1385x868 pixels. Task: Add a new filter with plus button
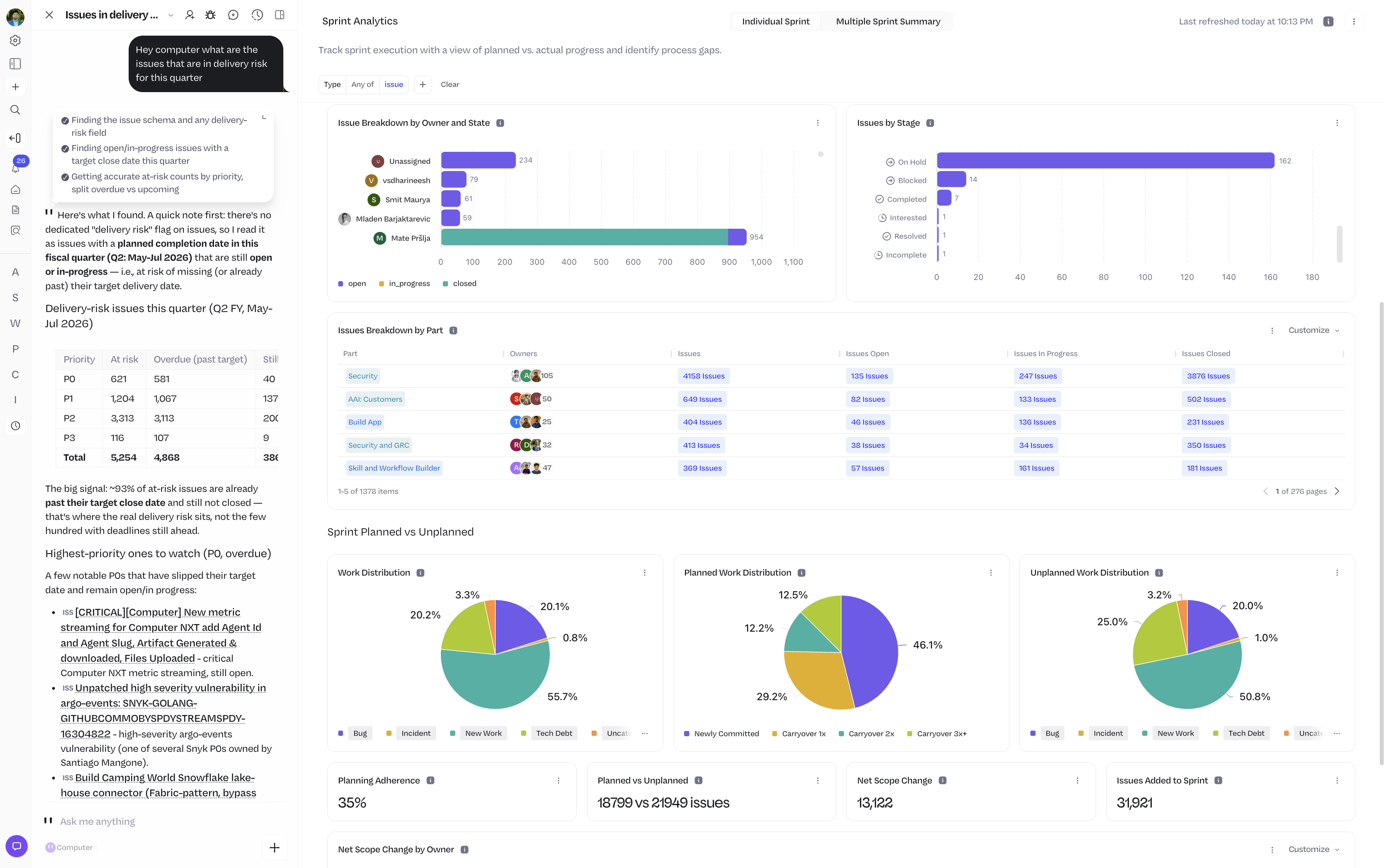click(423, 85)
